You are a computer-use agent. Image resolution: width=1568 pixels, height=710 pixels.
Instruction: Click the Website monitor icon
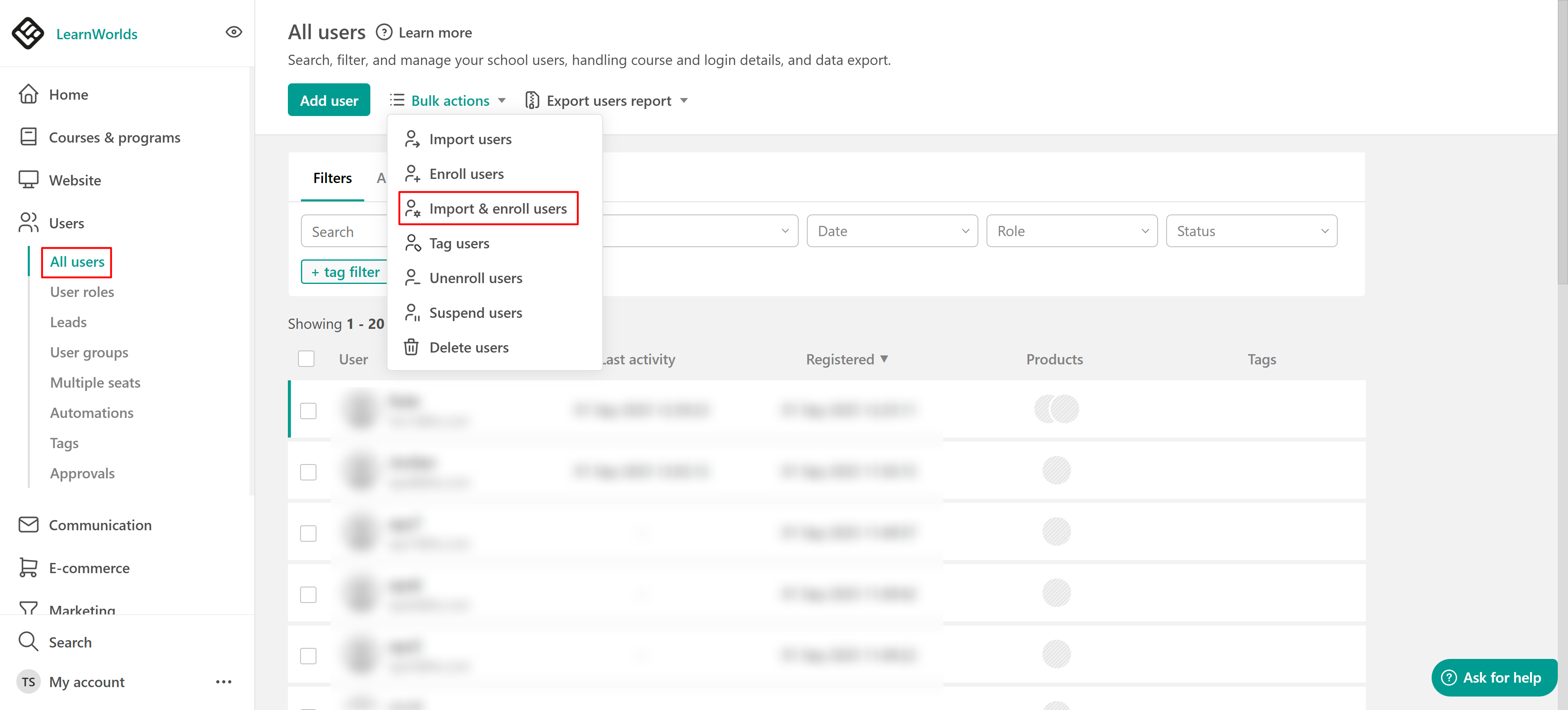pyautogui.click(x=29, y=180)
